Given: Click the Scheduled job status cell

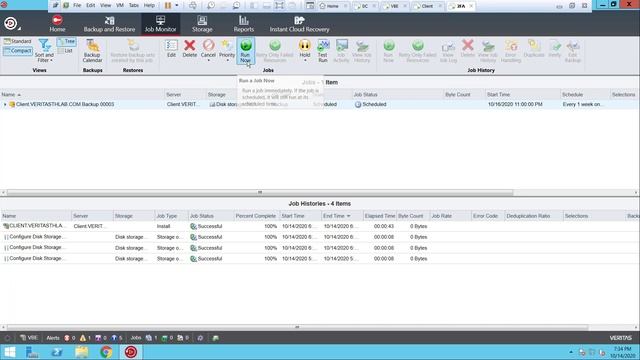Looking at the screenshot, I should 398,104.
